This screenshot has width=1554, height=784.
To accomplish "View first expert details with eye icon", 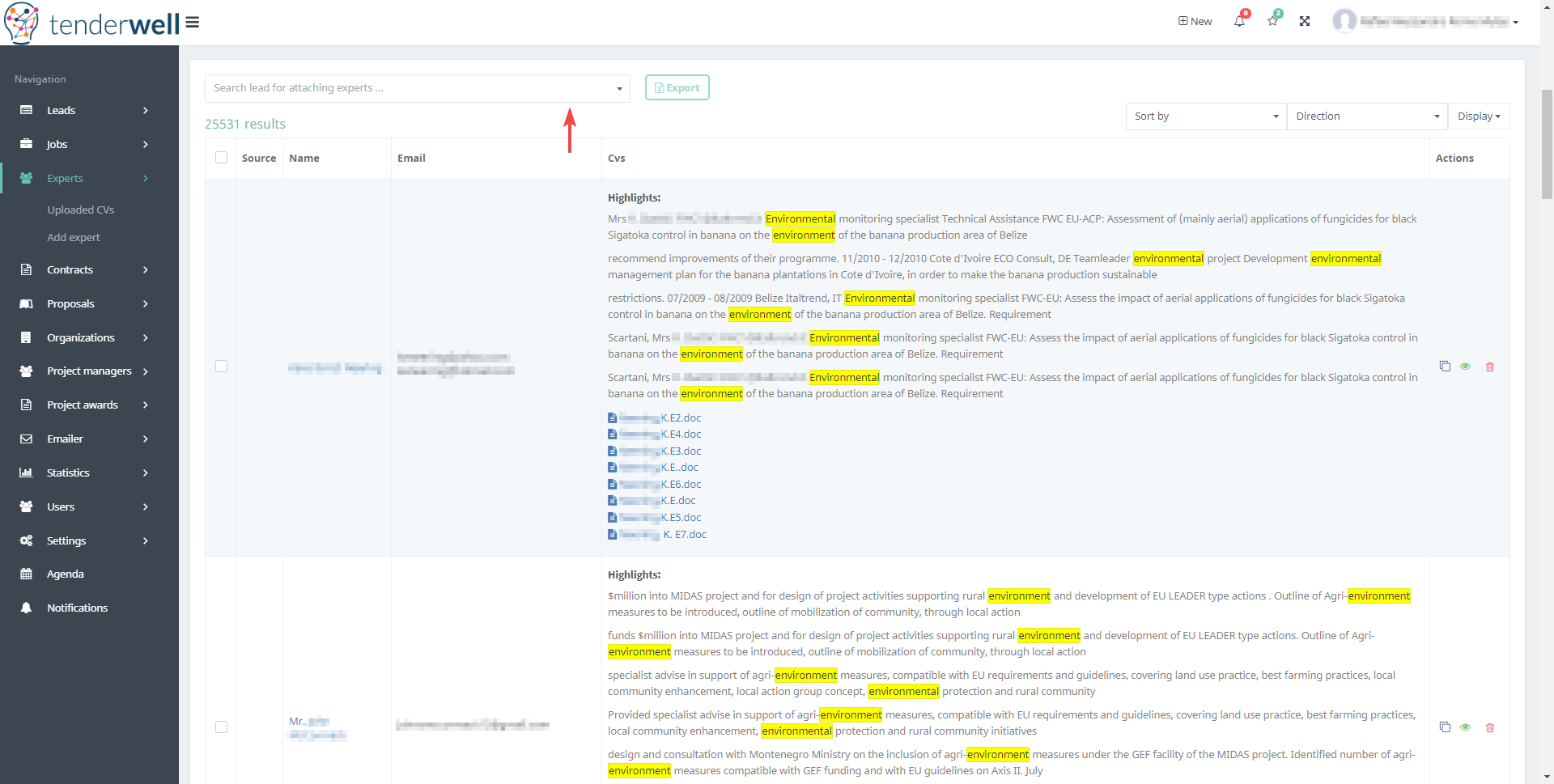I will coord(1466,367).
